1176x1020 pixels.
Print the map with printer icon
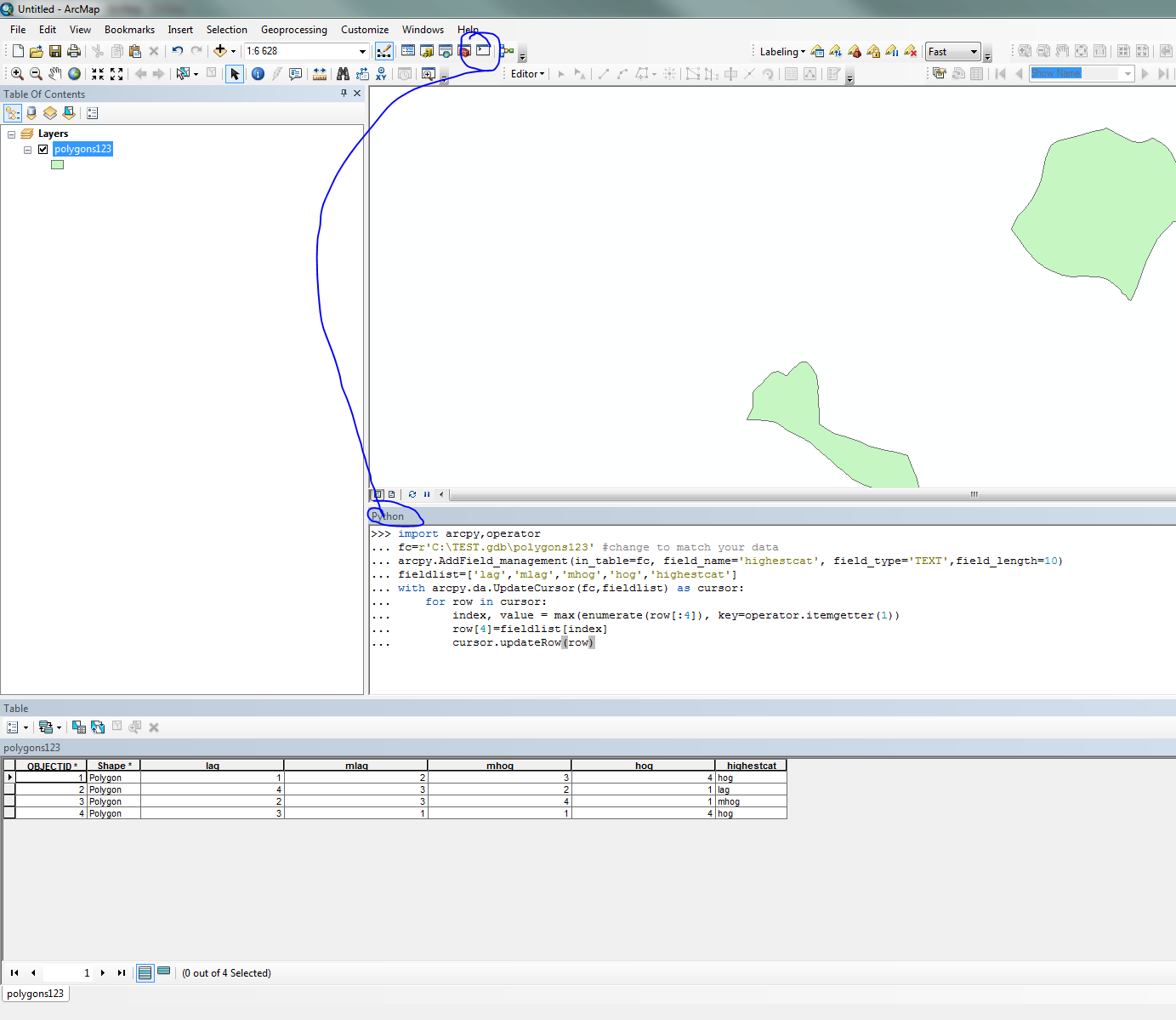pos(74,51)
